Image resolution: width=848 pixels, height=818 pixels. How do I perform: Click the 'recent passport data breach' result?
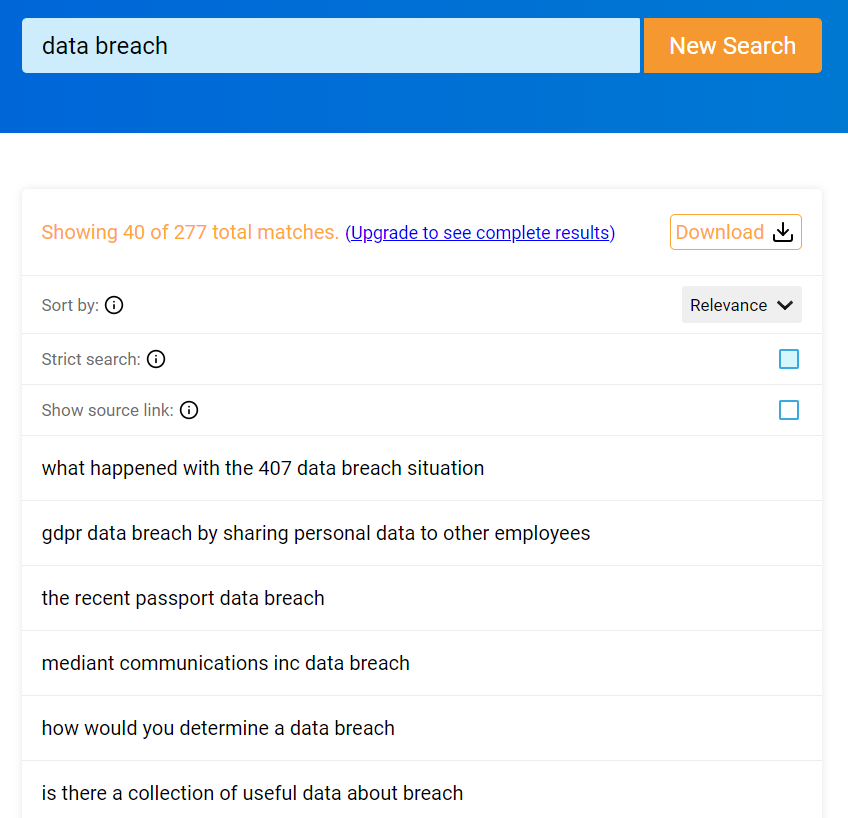click(183, 598)
